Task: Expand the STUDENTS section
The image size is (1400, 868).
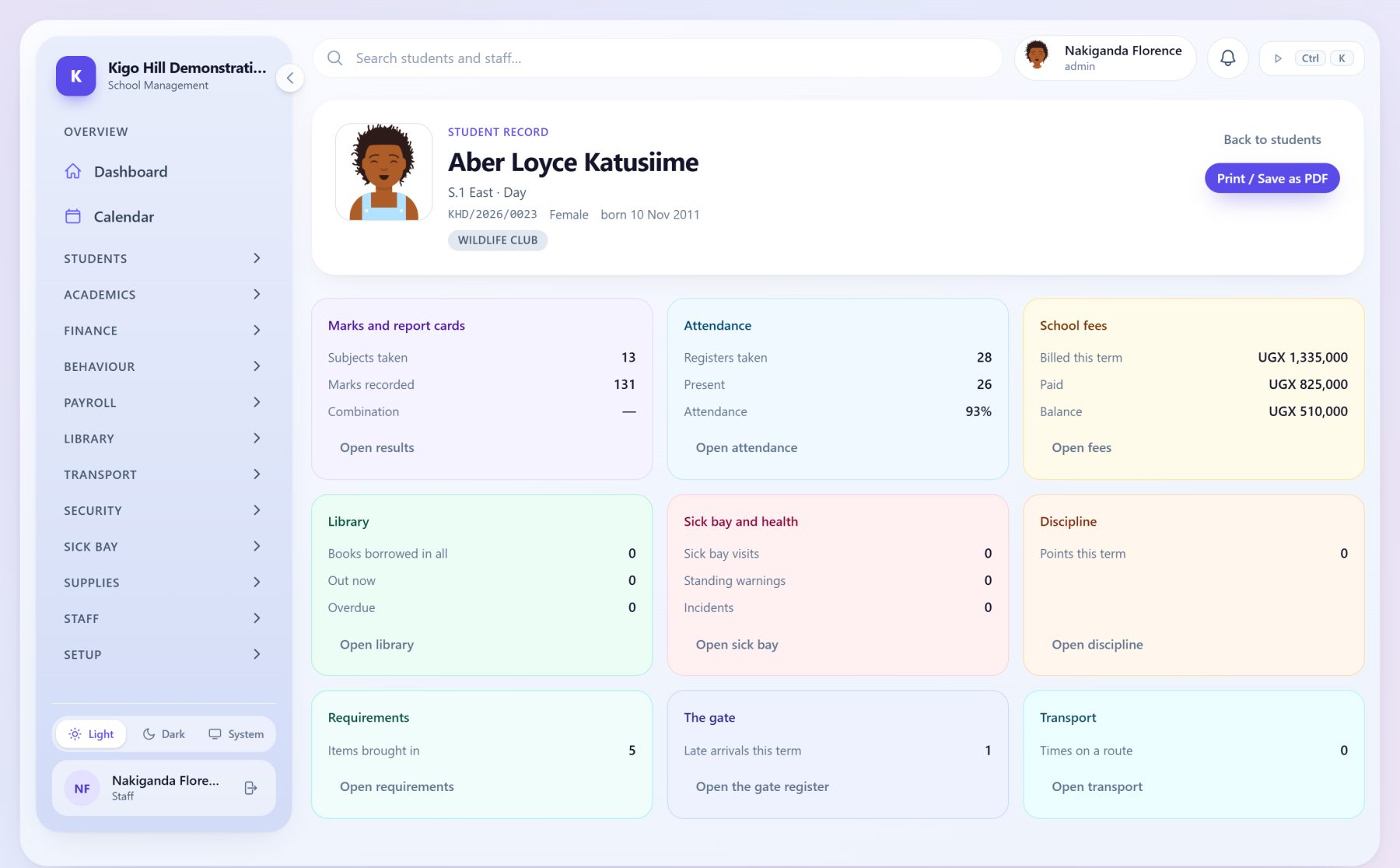Action: [163, 258]
